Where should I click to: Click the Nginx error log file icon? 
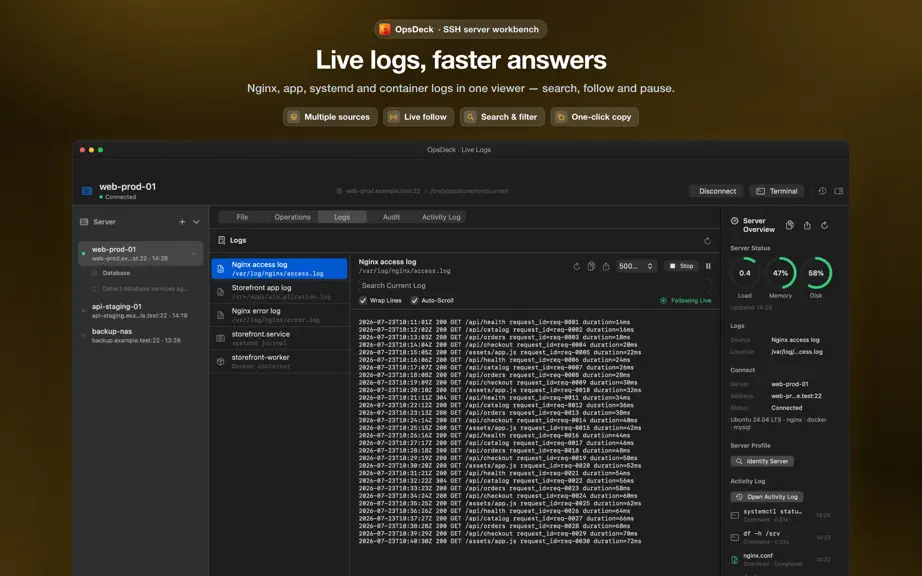[221, 315]
